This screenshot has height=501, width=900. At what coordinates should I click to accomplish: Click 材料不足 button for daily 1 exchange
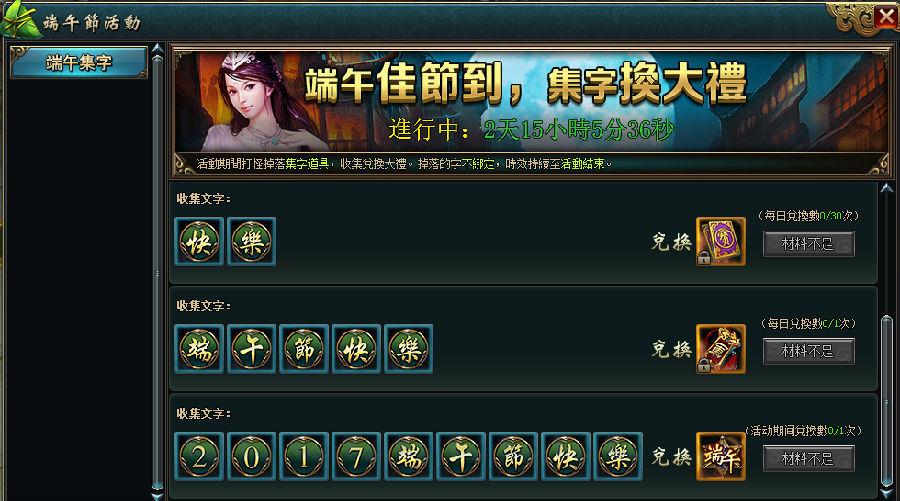coord(808,351)
